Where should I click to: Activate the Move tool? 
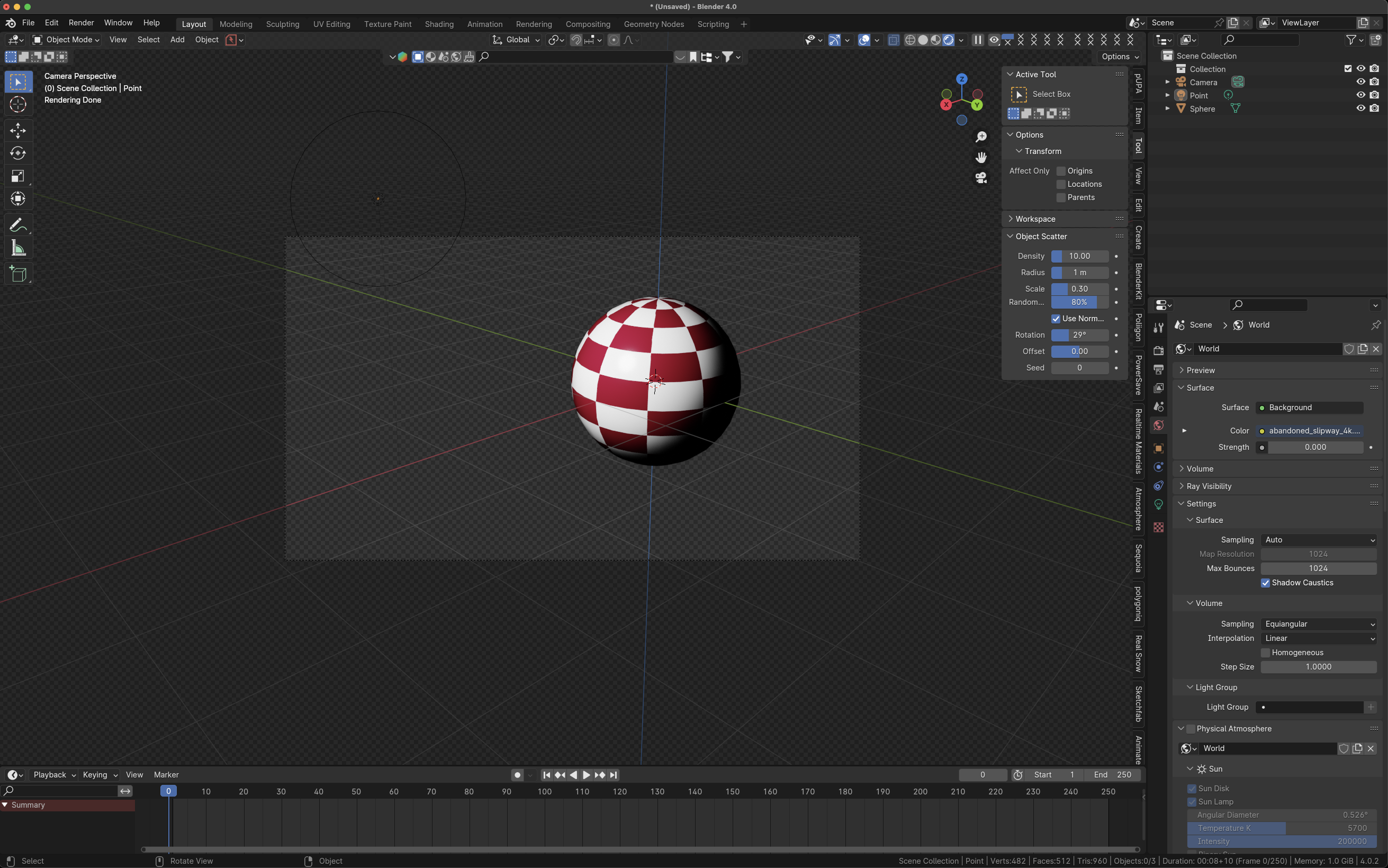click(18, 130)
